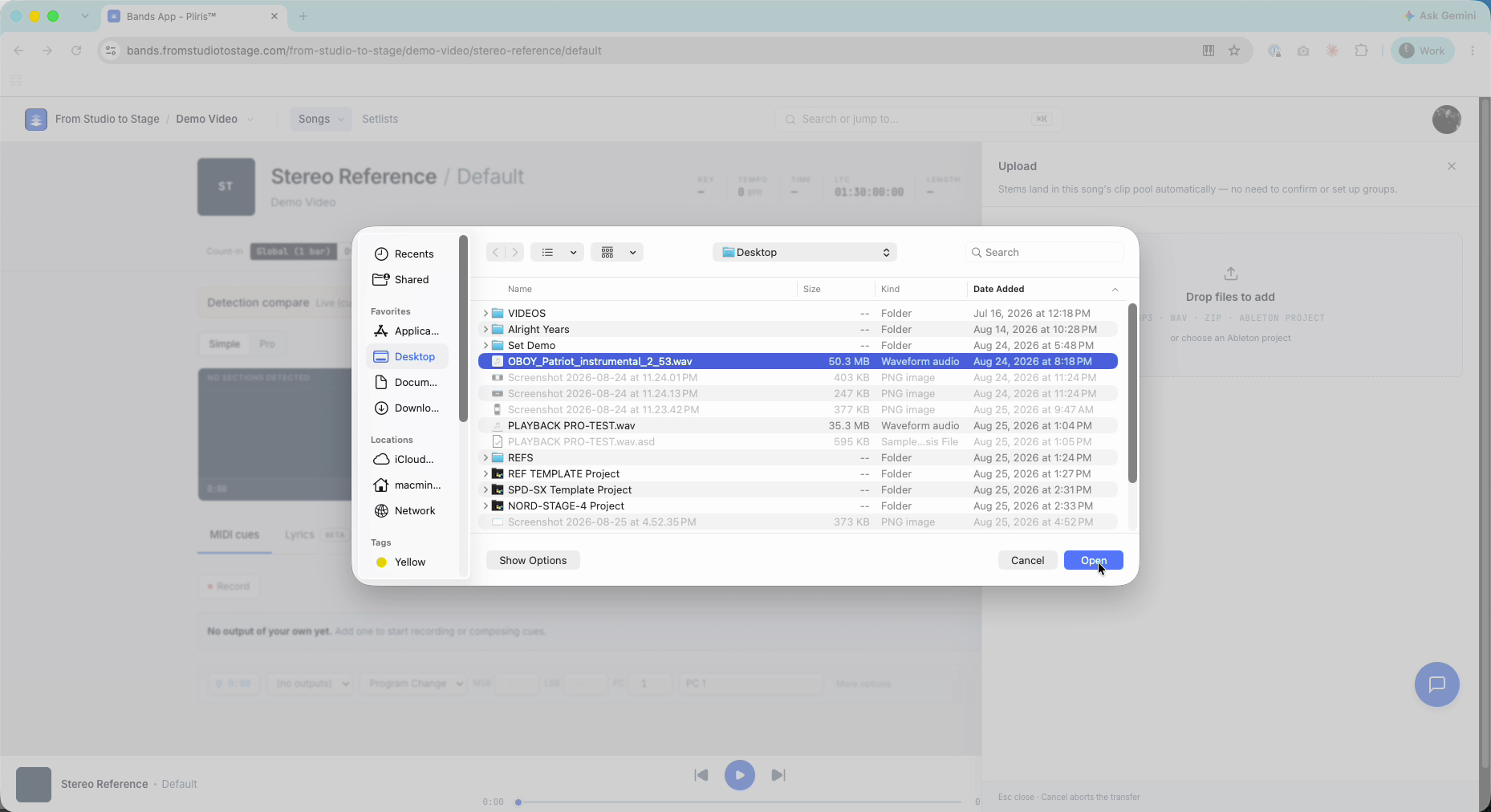Click the Demo Video breadcrumb
The height and width of the screenshot is (812, 1491).
point(206,119)
